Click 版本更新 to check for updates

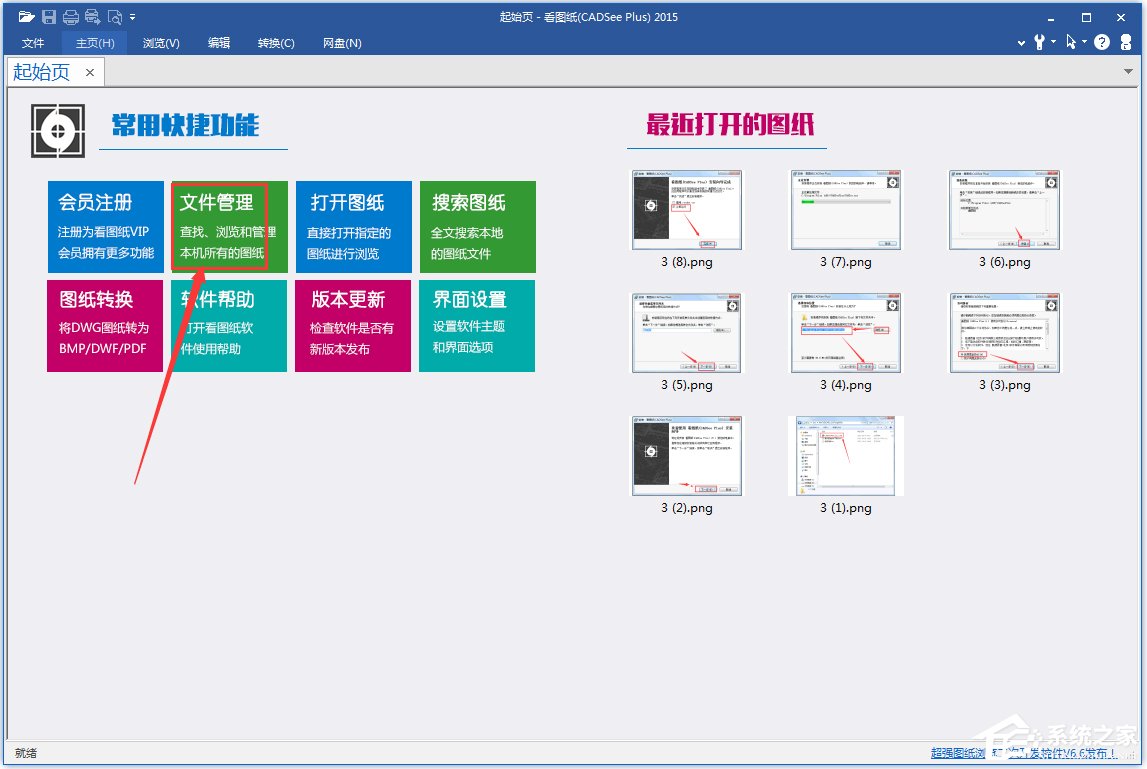(352, 326)
